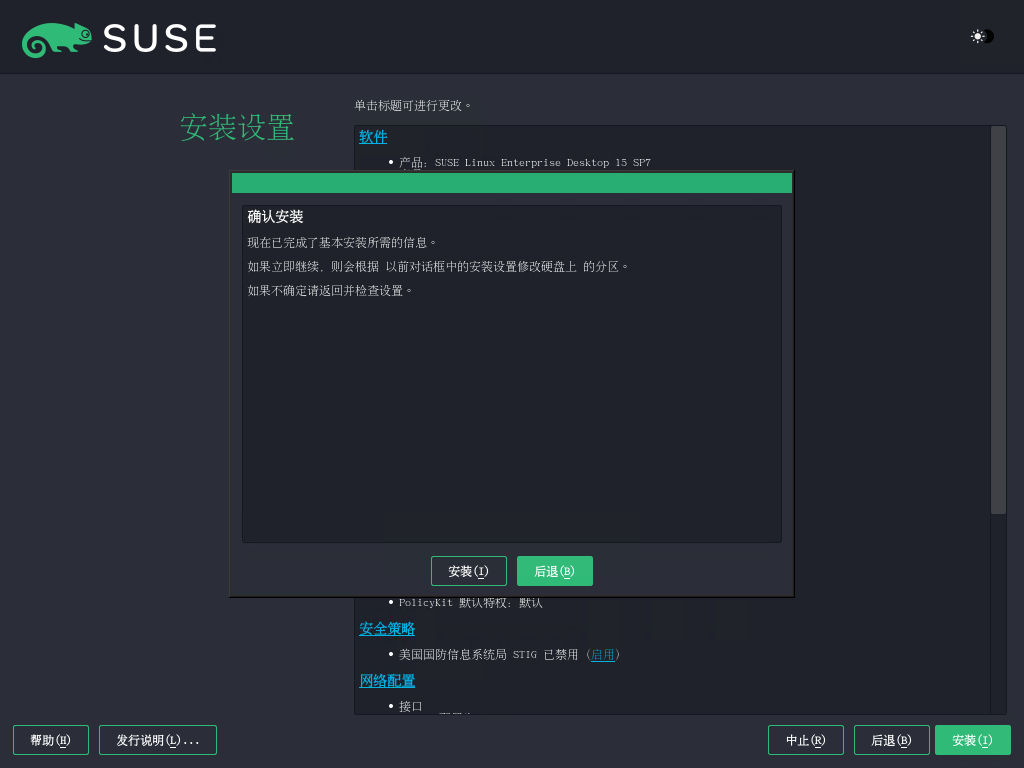Screen dimensions: 1024x768
Task: Click the PolicyKit 默认特权 line
Action: (x=470, y=603)
